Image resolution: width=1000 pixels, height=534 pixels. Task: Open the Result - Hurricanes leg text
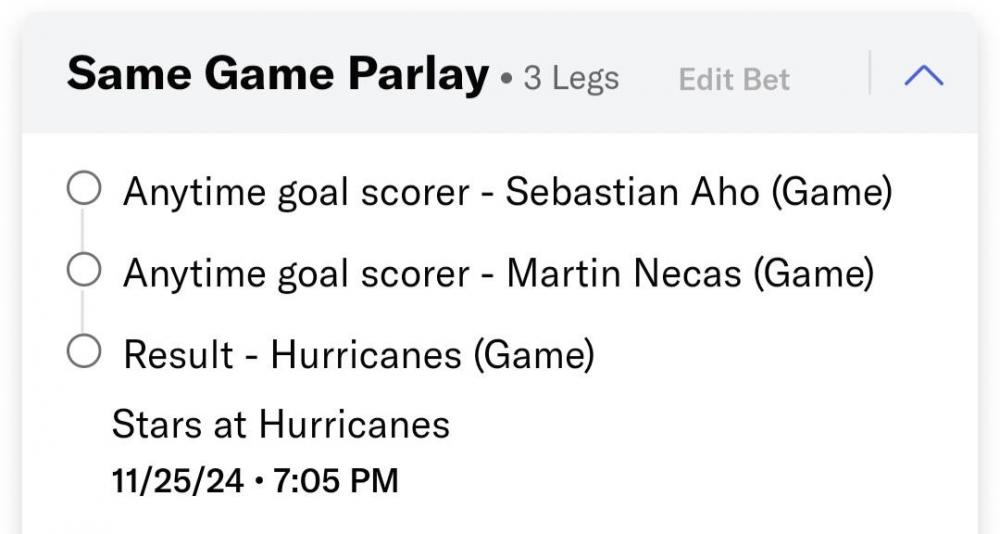click(358, 353)
